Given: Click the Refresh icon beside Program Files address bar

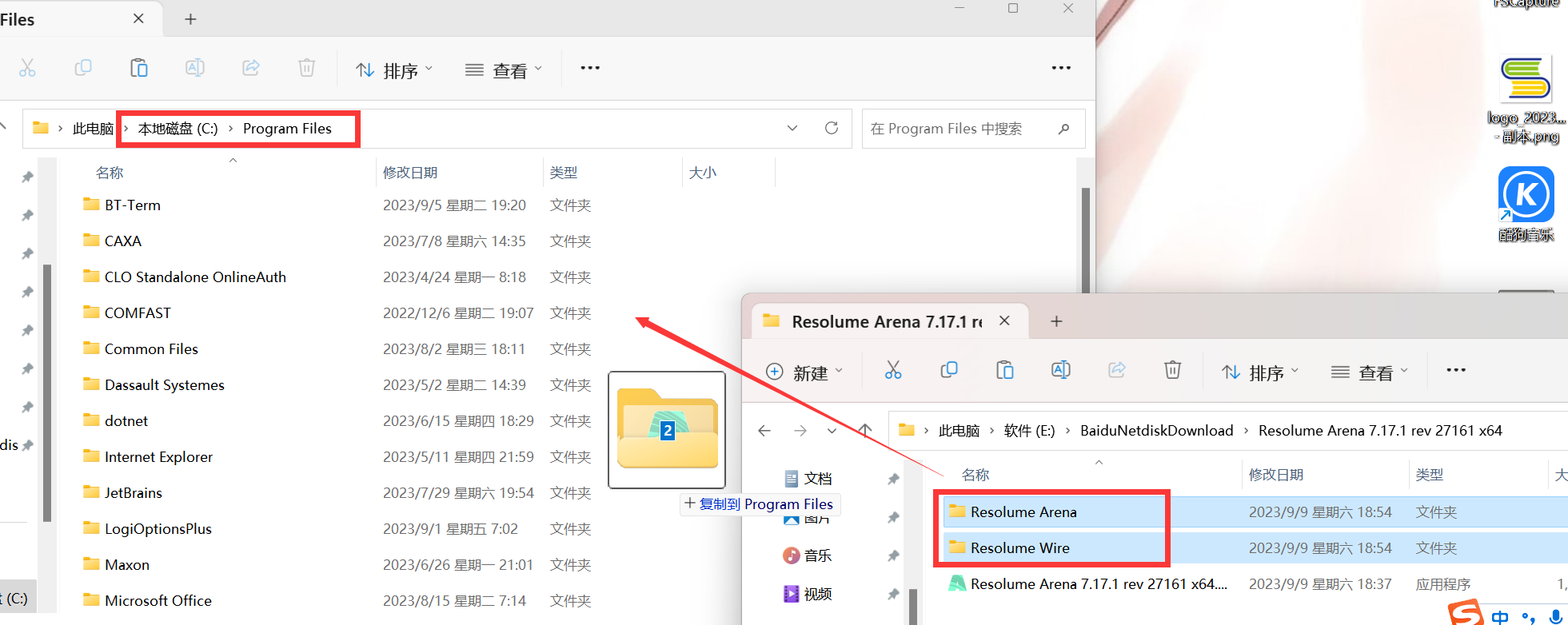Looking at the screenshot, I should [832, 129].
